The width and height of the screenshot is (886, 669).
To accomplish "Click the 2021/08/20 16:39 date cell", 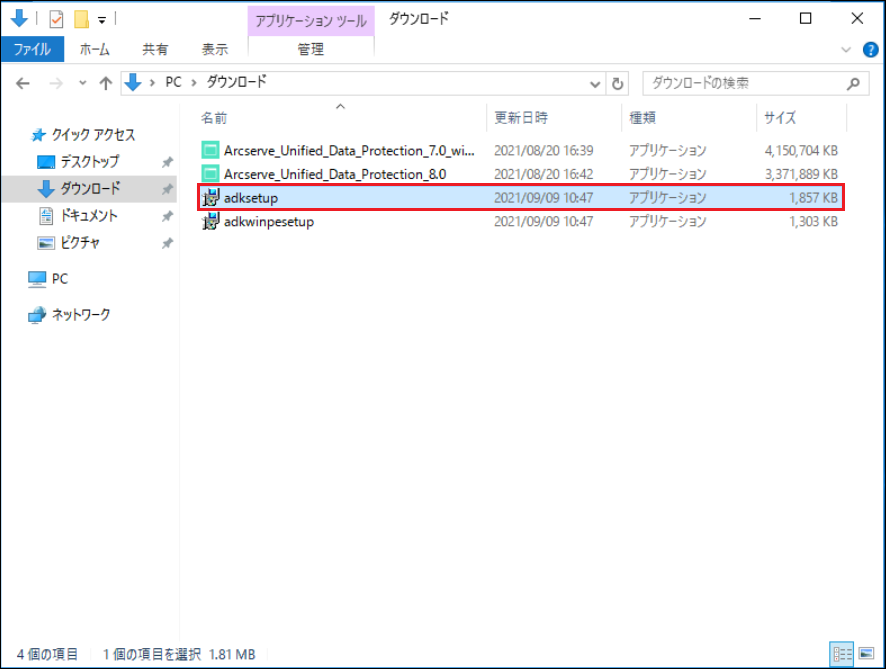I will pos(544,150).
